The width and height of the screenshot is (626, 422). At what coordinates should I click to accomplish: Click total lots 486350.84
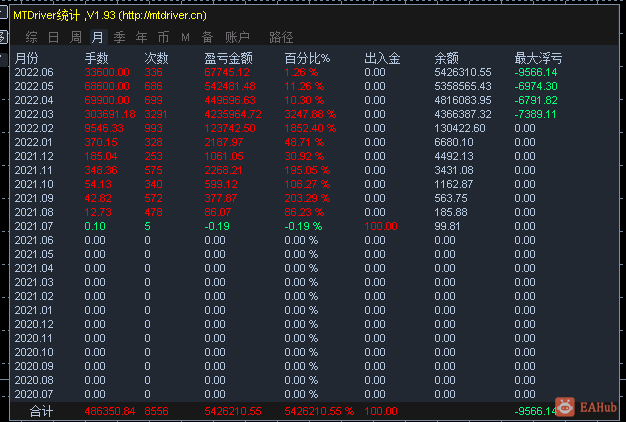pos(110,411)
